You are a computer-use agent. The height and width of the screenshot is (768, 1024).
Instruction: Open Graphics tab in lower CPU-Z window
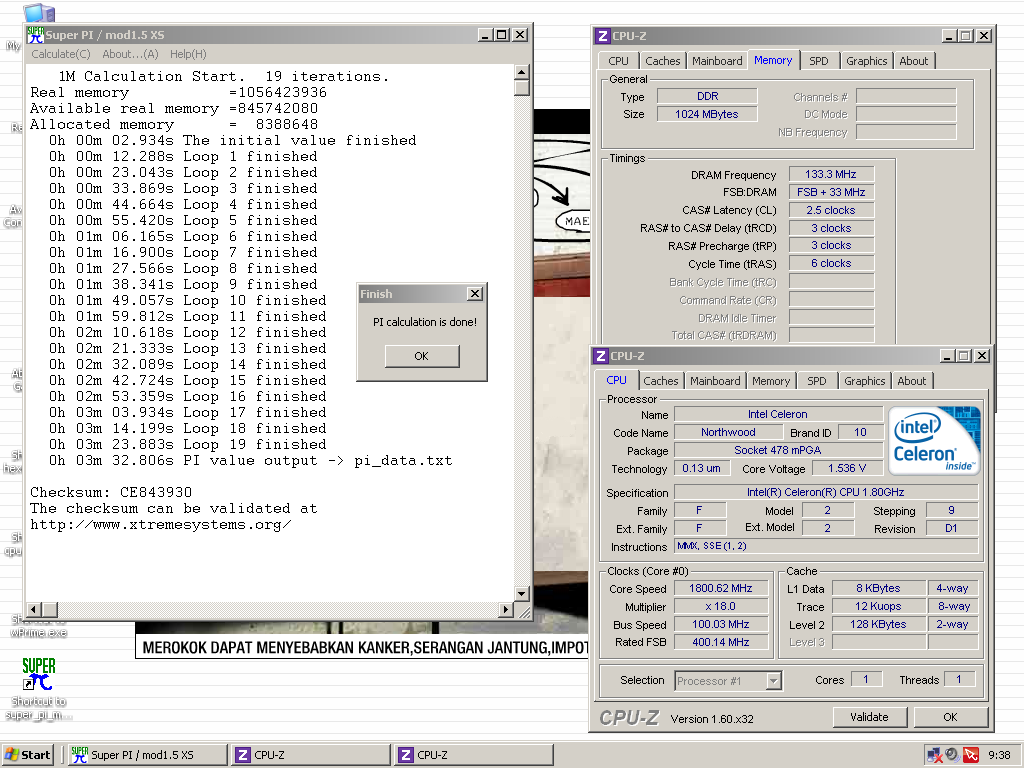point(865,381)
